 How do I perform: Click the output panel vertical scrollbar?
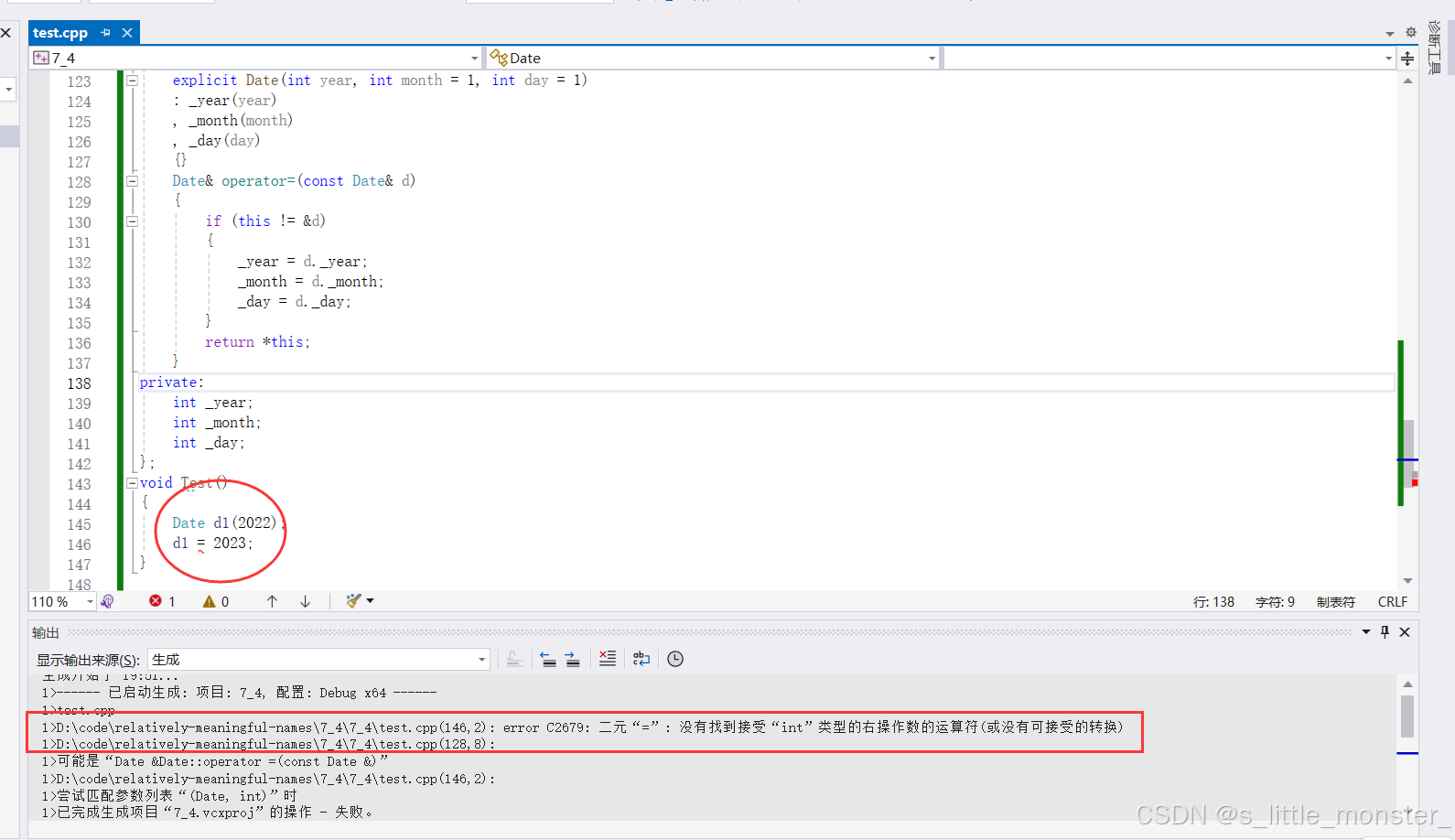[1407, 716]
